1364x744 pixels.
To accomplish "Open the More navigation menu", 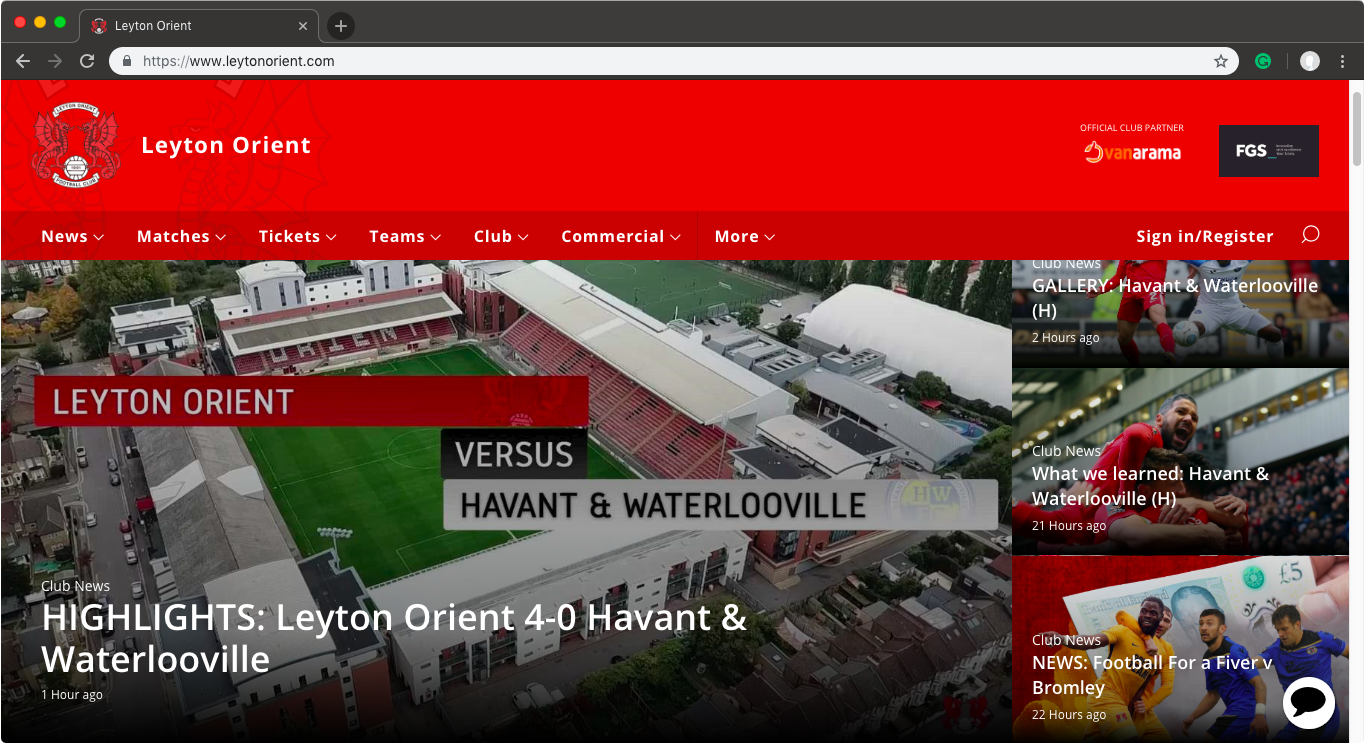I will (745, 236).
